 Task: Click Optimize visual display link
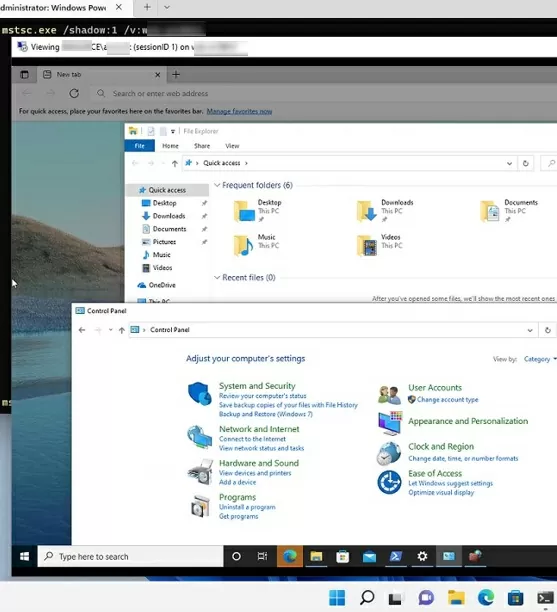[x=441, y=493]
